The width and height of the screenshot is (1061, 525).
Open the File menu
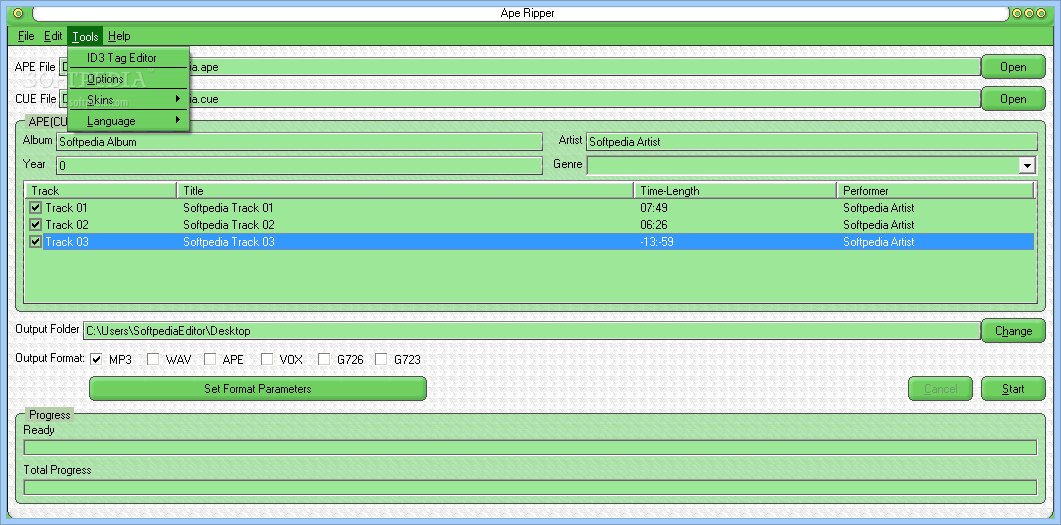(26, 36)
